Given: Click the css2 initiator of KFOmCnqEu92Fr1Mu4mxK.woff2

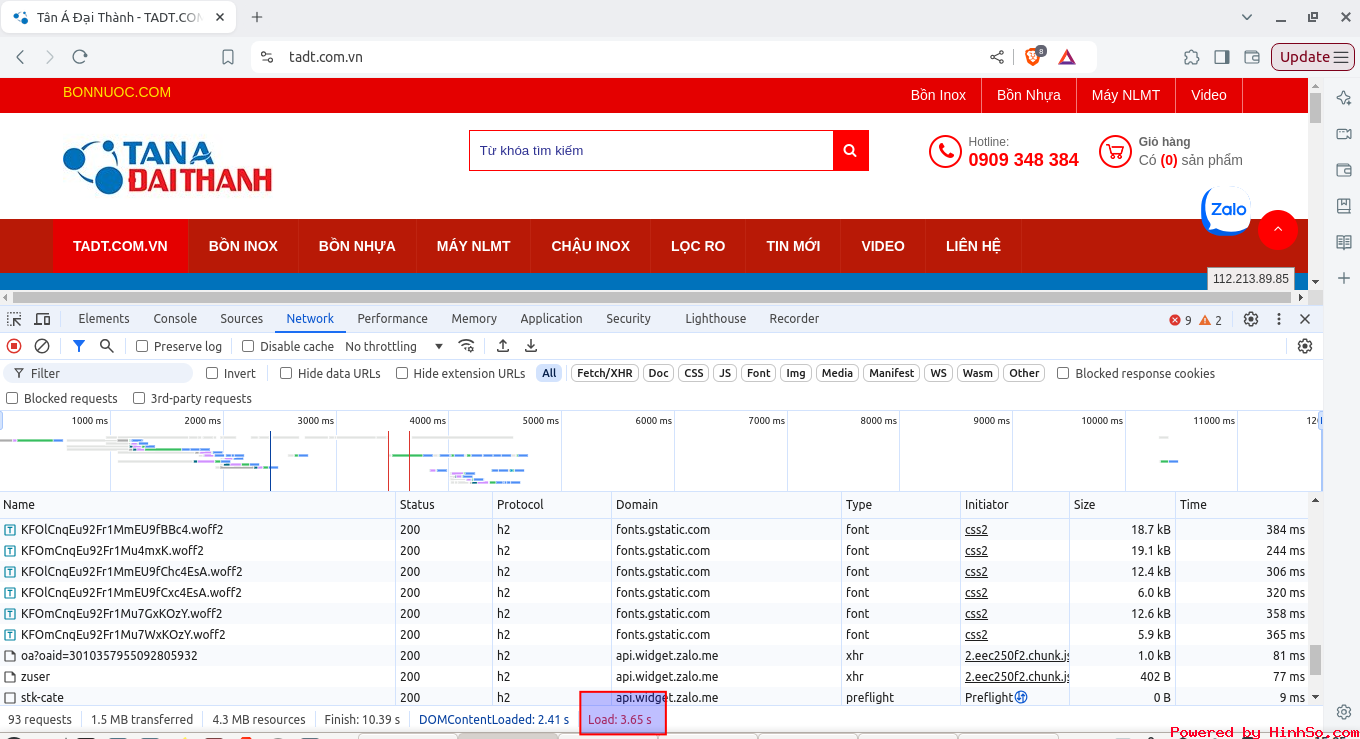Looking at the screenshot, I should pyautogui.click(x=976, y=551).
